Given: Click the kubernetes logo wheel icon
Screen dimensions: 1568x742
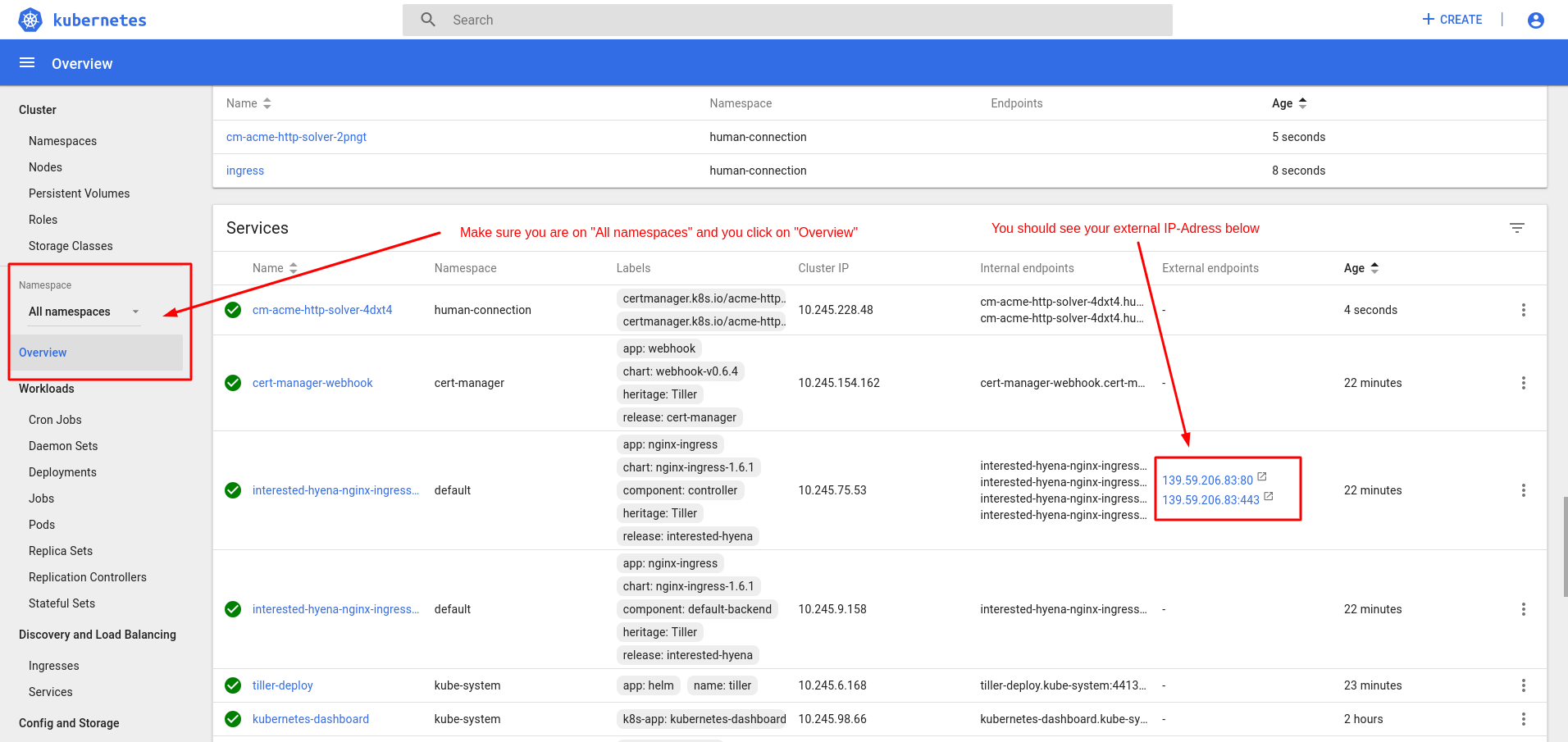Looking at the screenshot, I should point(30,19).
